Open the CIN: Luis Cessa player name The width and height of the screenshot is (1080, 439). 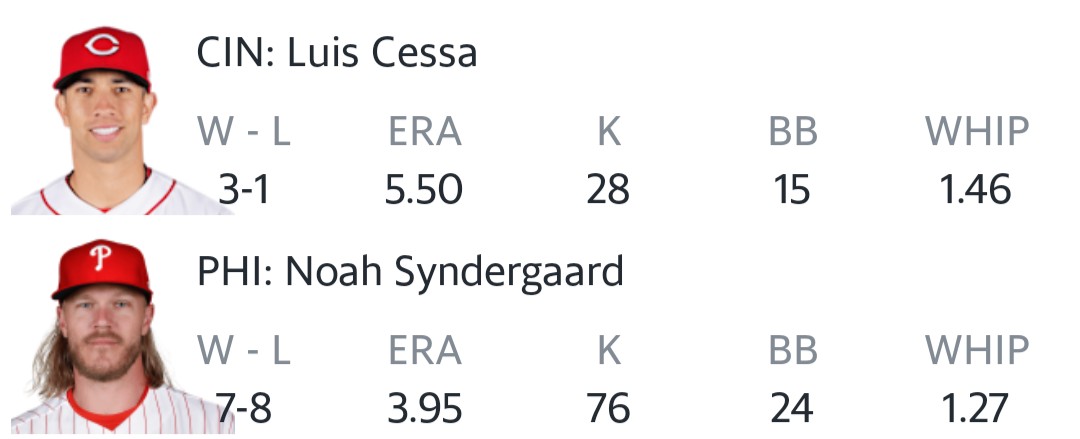(x=337, y=52)
